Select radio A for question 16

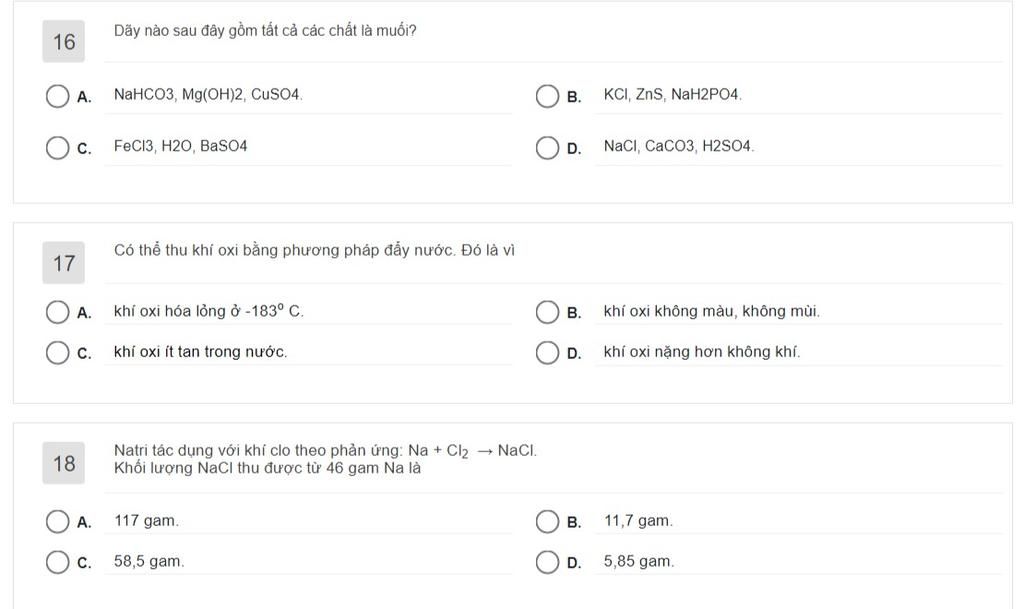58,96
